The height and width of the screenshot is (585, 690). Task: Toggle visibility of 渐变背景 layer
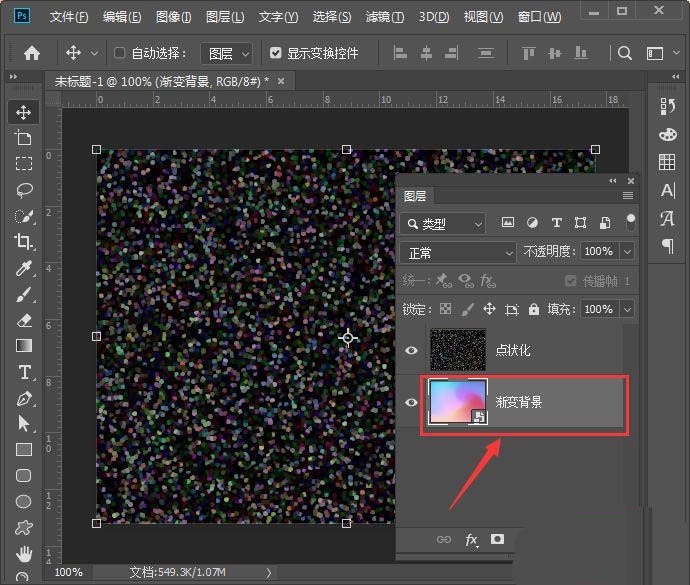(411, 402)
